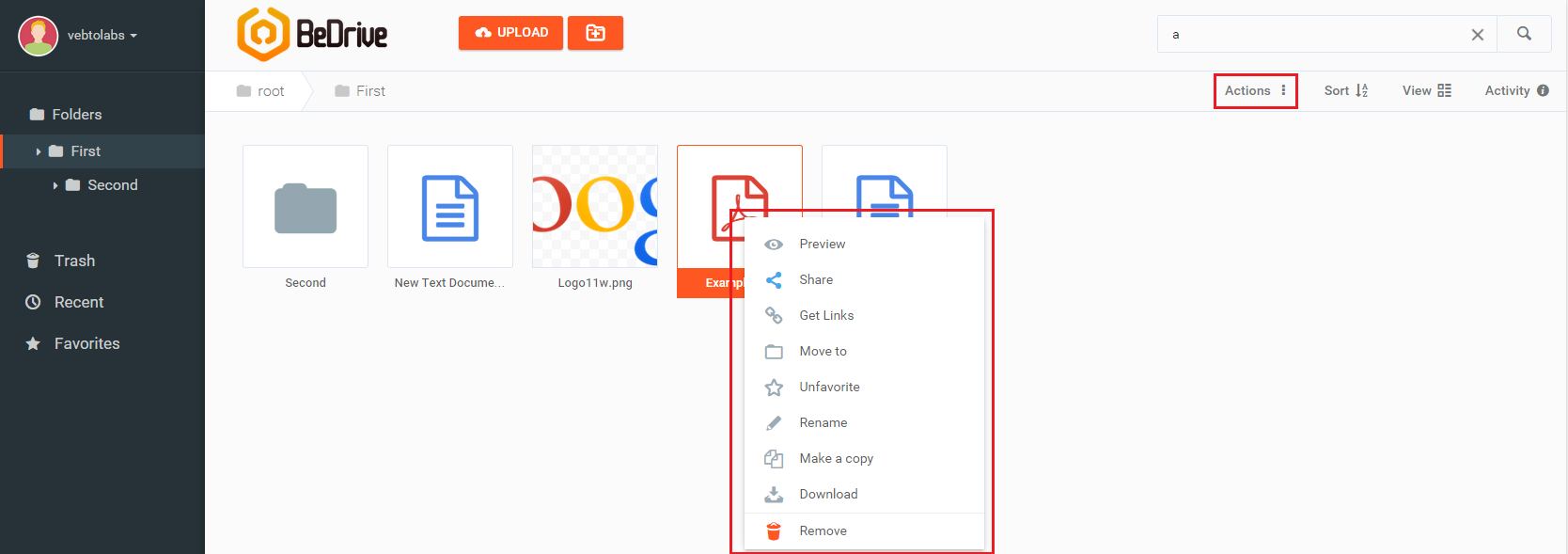Screen dimensions: 1568x554
Task: Click the BeDrive logo
Action: click(312, 35)
